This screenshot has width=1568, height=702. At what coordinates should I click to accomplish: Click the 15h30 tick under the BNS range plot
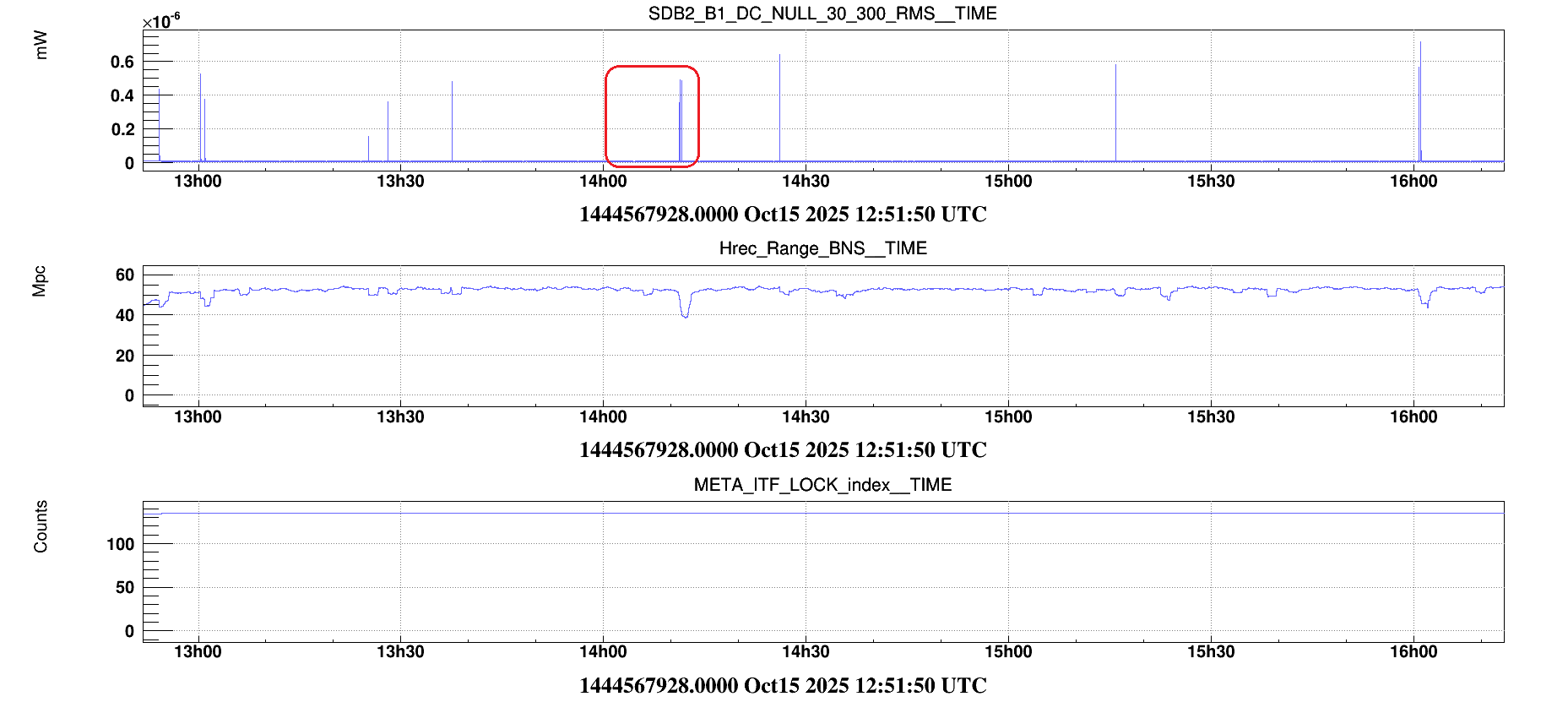click(1210, 417)
